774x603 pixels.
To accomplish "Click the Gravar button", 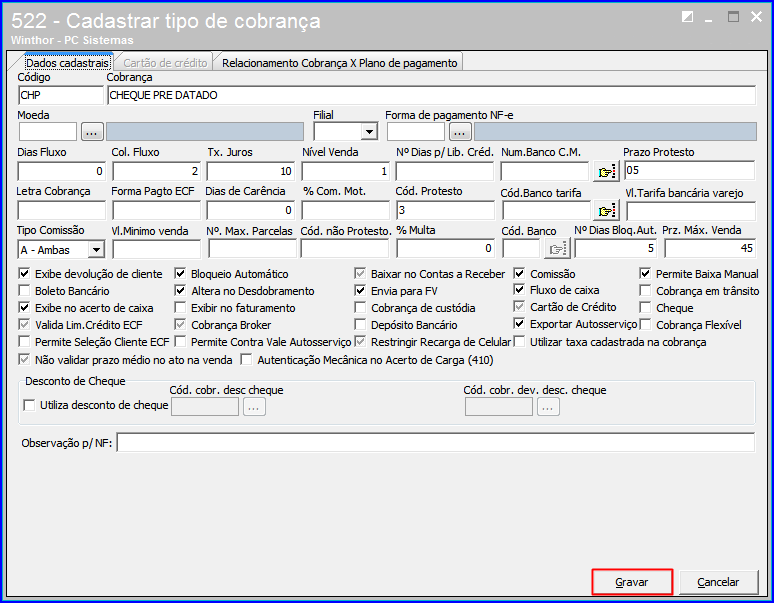I will point(632,582).
